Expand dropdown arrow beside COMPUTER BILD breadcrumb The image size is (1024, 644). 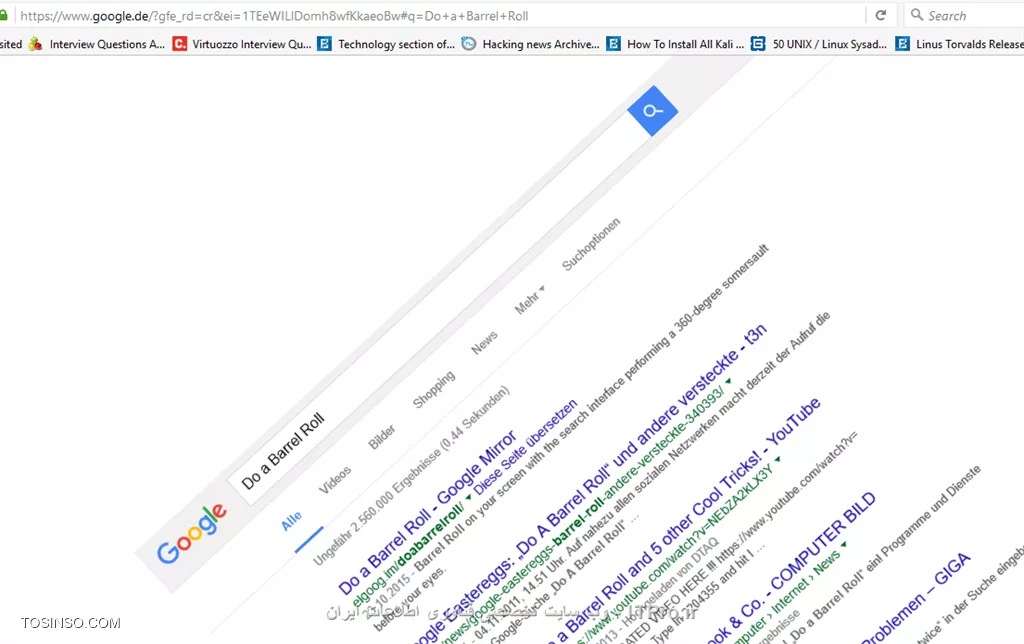(x=844, y=544)
